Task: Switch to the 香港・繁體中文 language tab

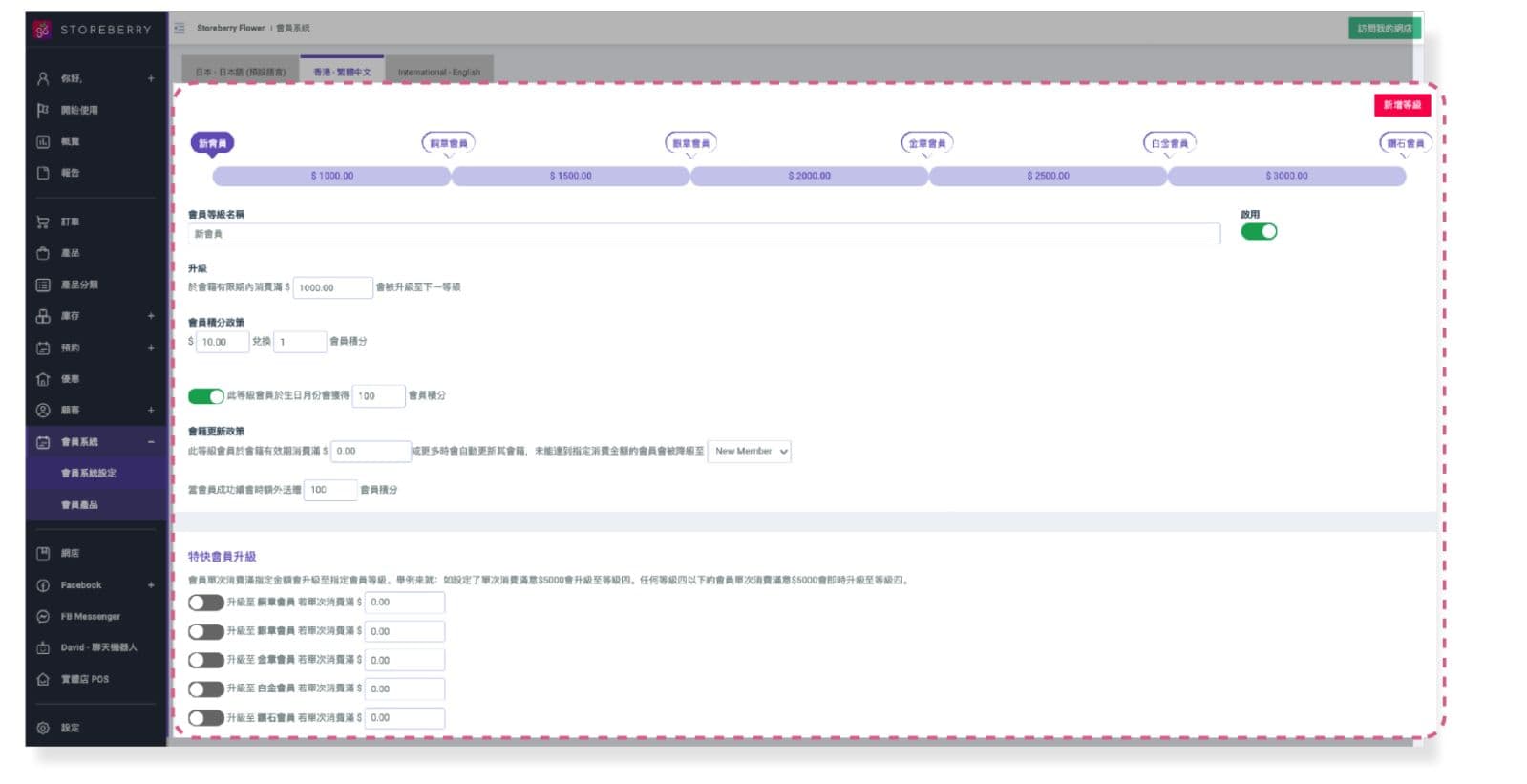Action: (x=342, y=72)
